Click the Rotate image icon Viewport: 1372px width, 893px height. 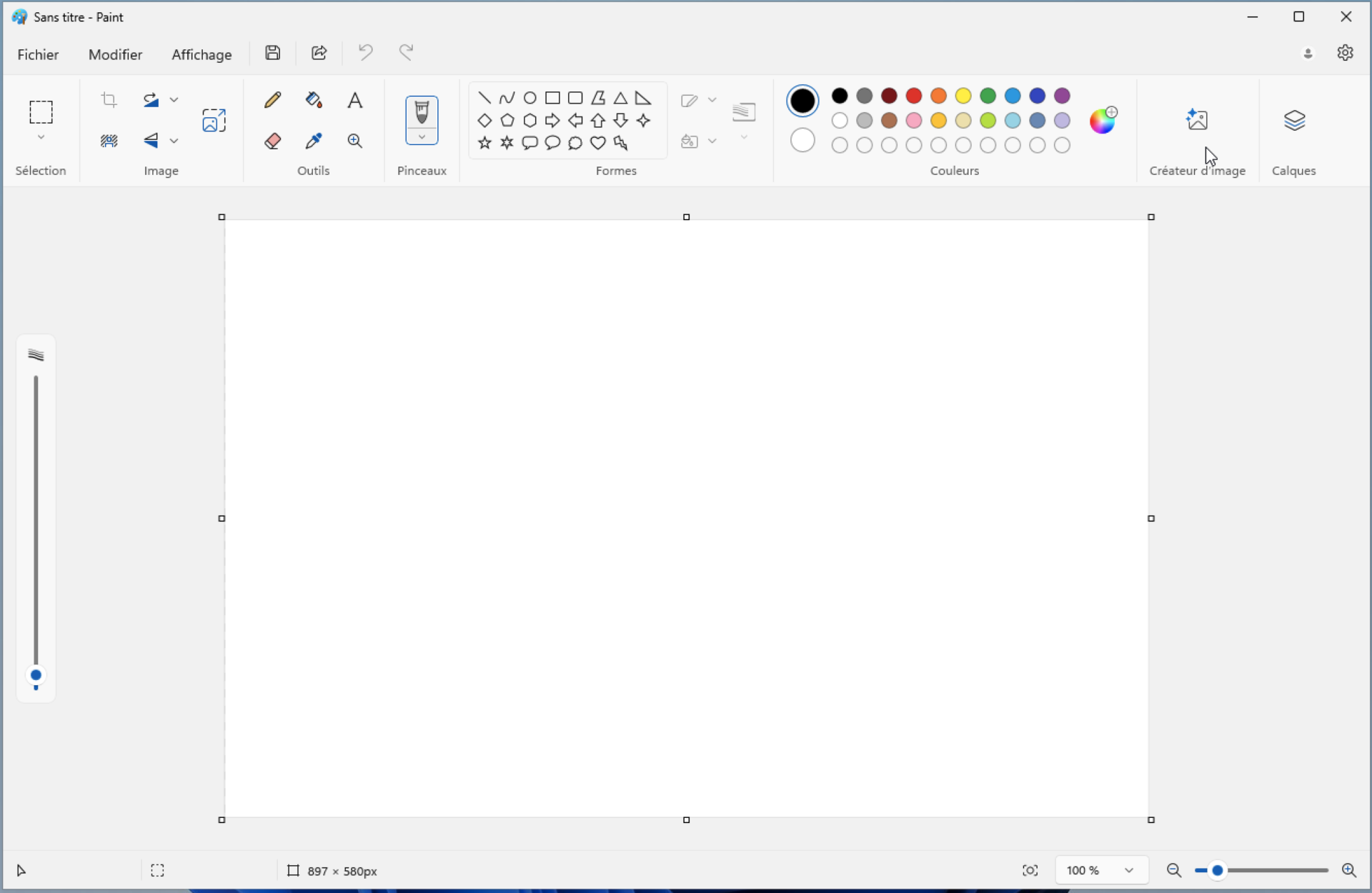coord(150,100)
